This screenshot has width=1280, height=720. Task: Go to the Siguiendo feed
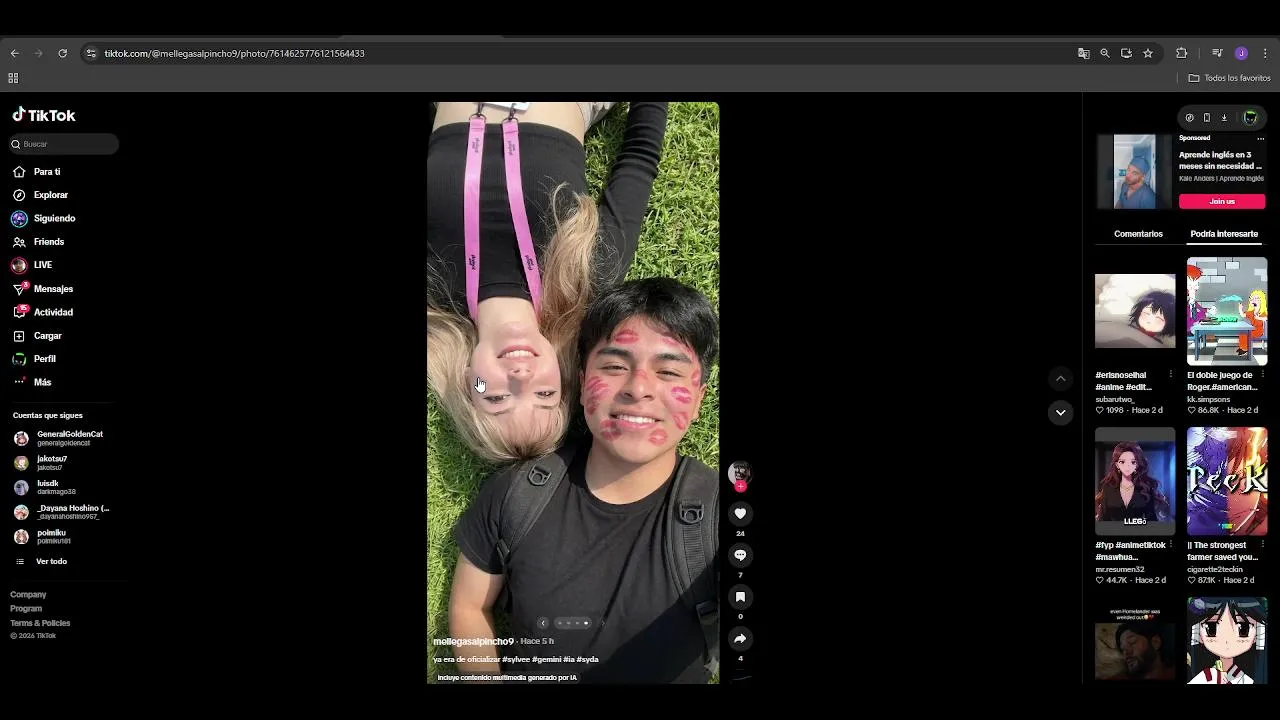click(43, 218)
